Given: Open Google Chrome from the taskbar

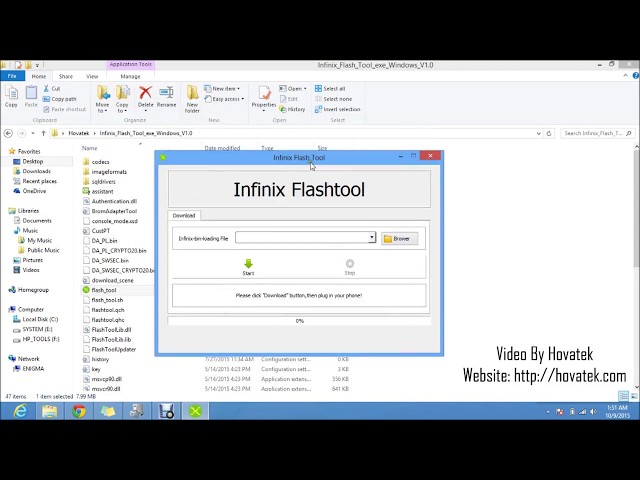Looking at the screenshot, I should point(79,411).
